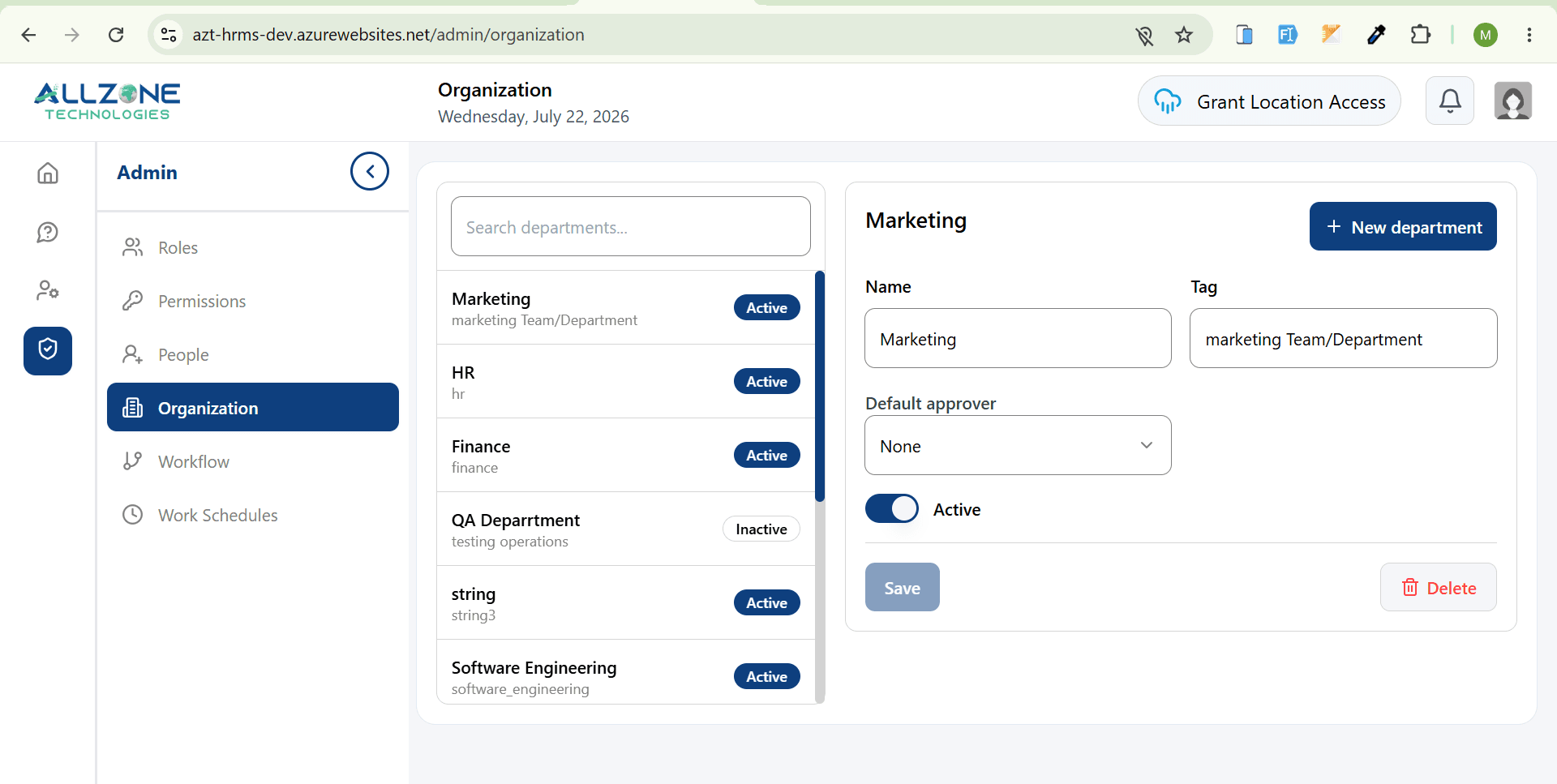Select the HR department name
The image size is (1557, 784).
tap(463, 373)
